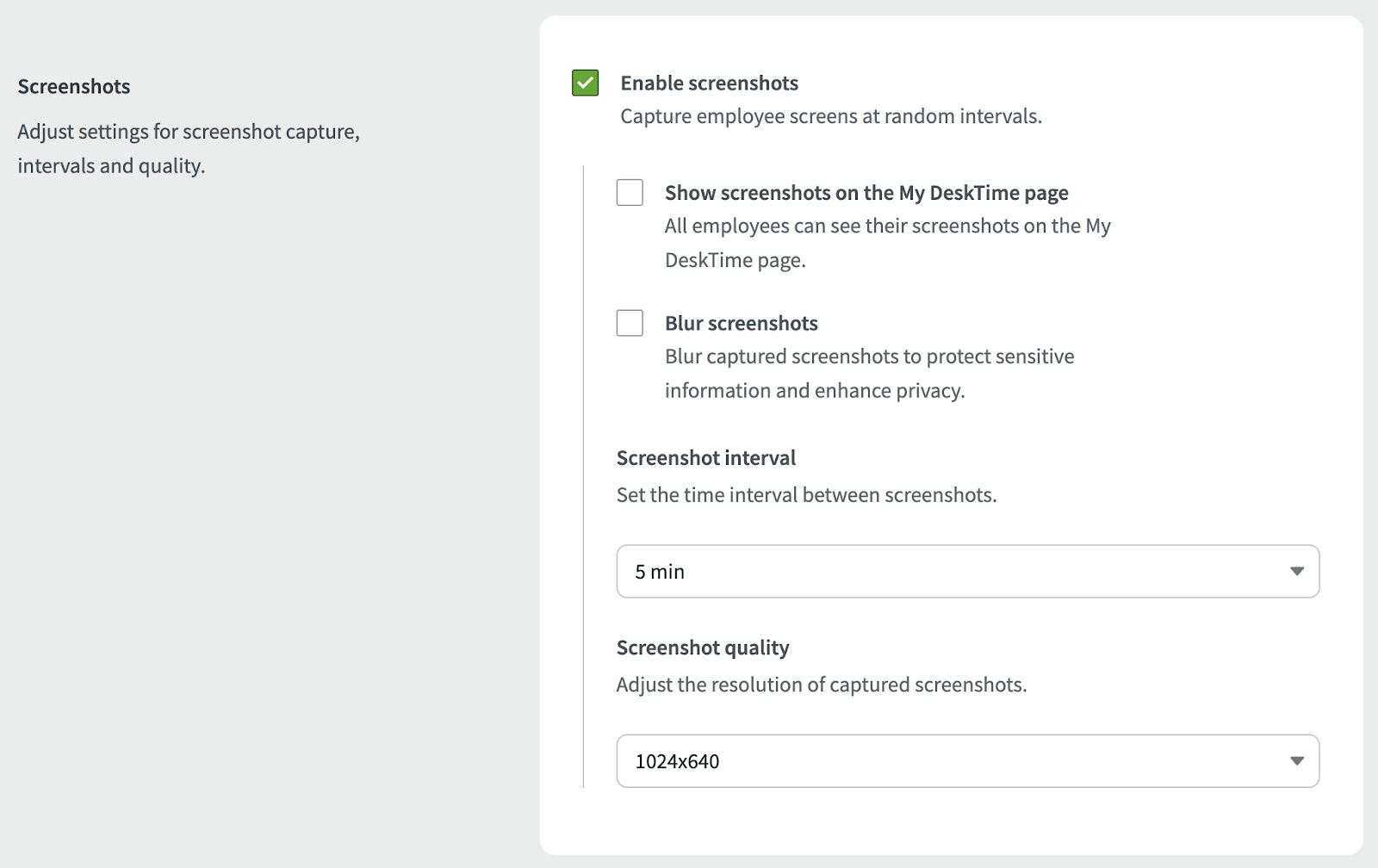Click Adjust the resolution helper text

(x=821, y=685)
